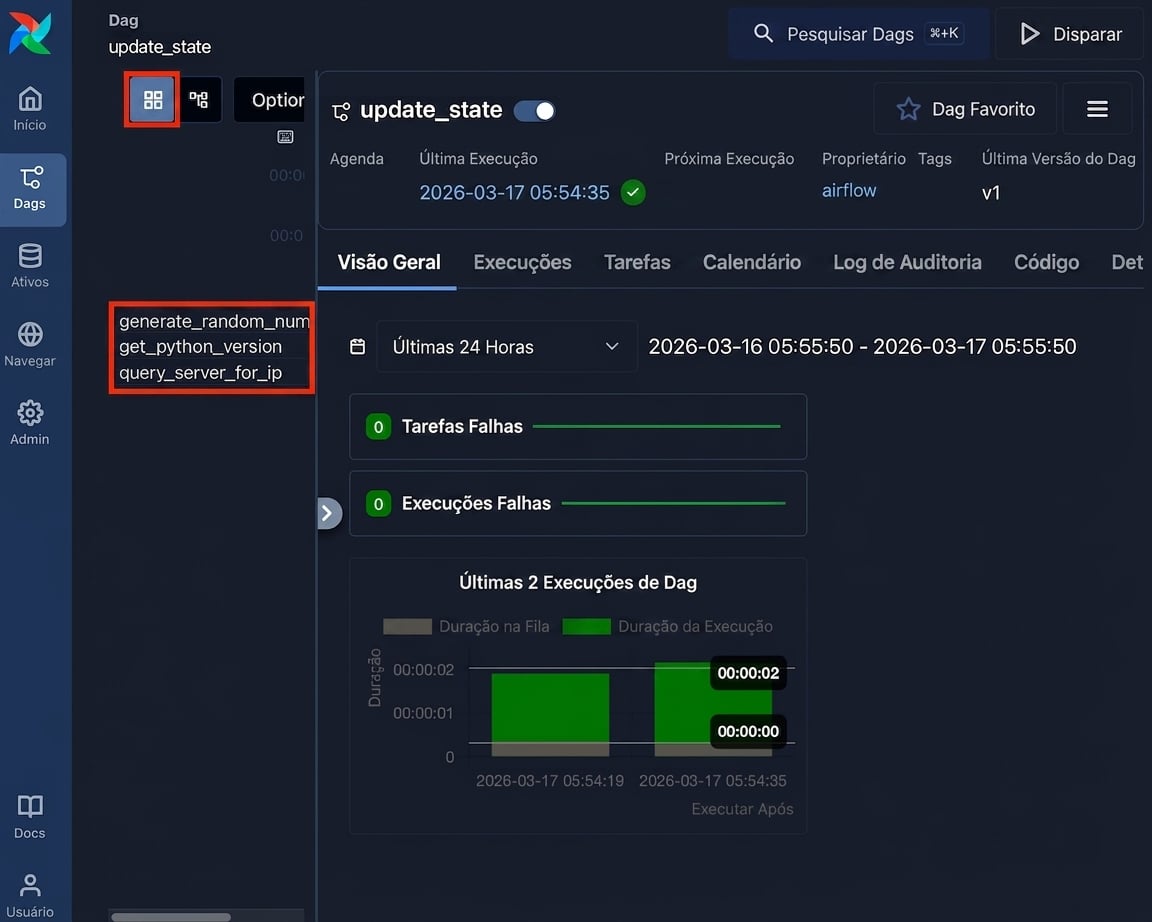The image size is (1152, 922).
Task: Open the Admin settings menu
Action: 30,423
